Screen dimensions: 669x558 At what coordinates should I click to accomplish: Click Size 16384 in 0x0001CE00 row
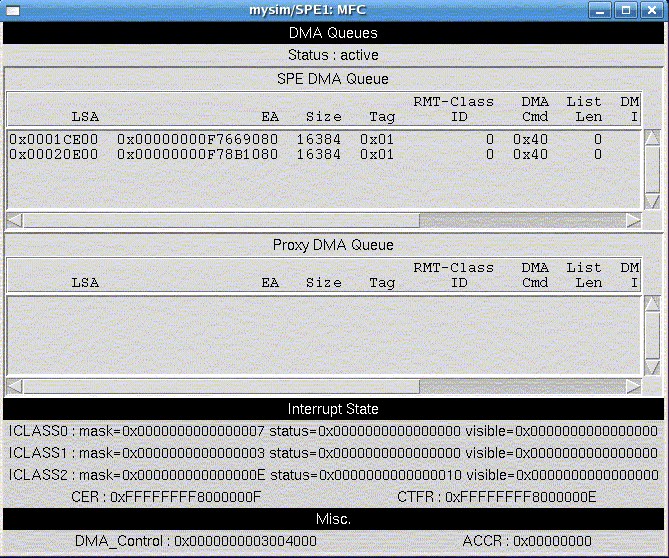(319, 140)
